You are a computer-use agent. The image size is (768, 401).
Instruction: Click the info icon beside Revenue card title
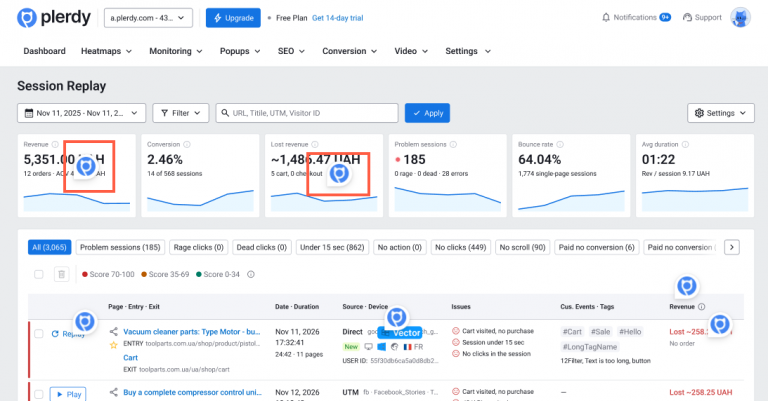click(x=55, y=144)
